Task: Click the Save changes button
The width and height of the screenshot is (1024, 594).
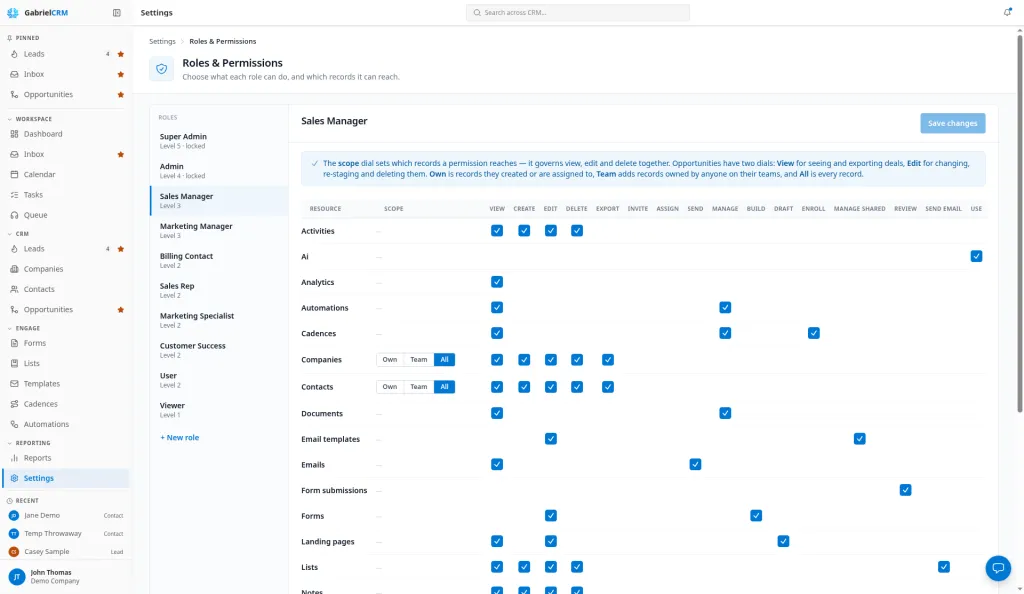Action: 953,123
